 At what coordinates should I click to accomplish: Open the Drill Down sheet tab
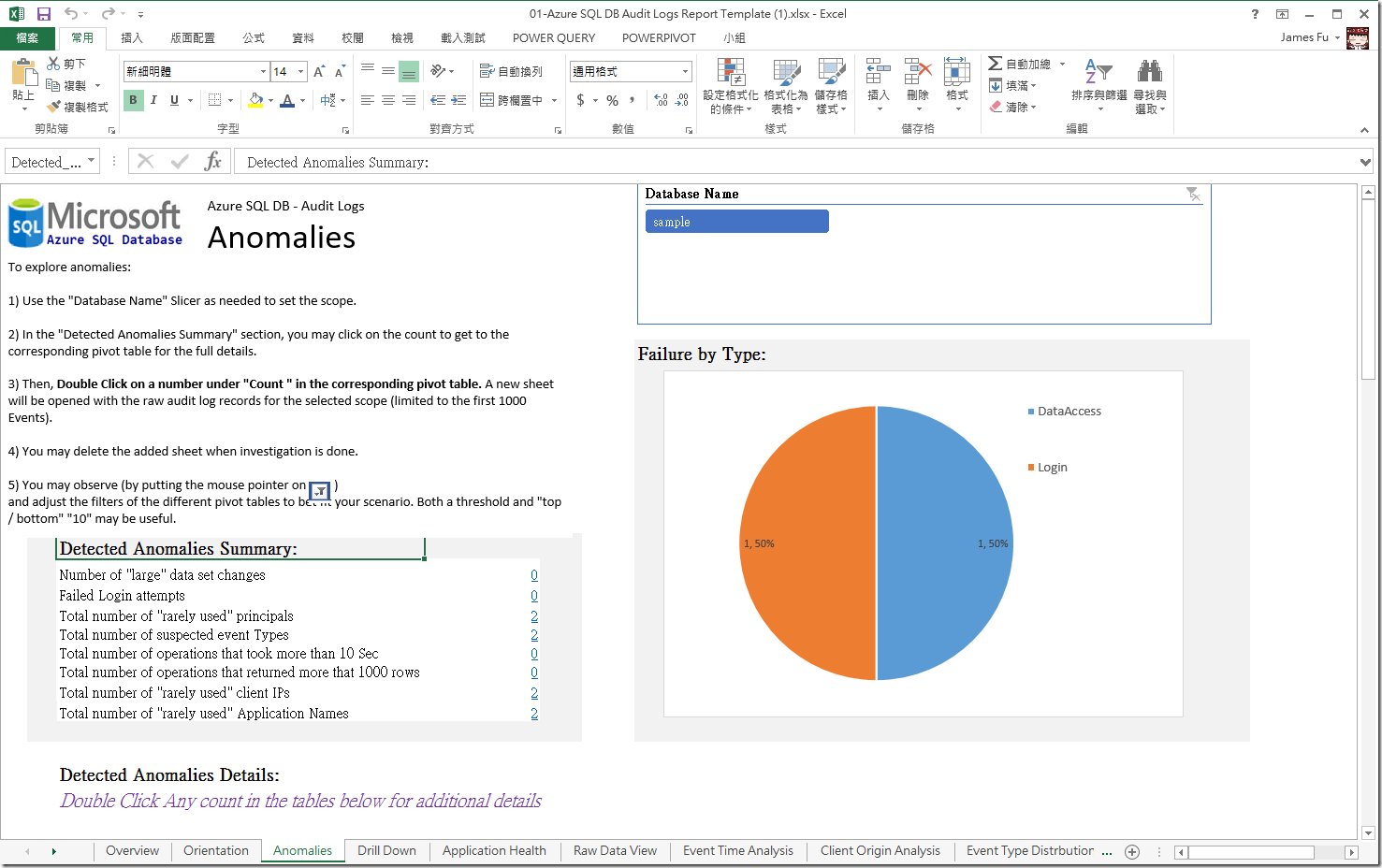coord(386,851)
